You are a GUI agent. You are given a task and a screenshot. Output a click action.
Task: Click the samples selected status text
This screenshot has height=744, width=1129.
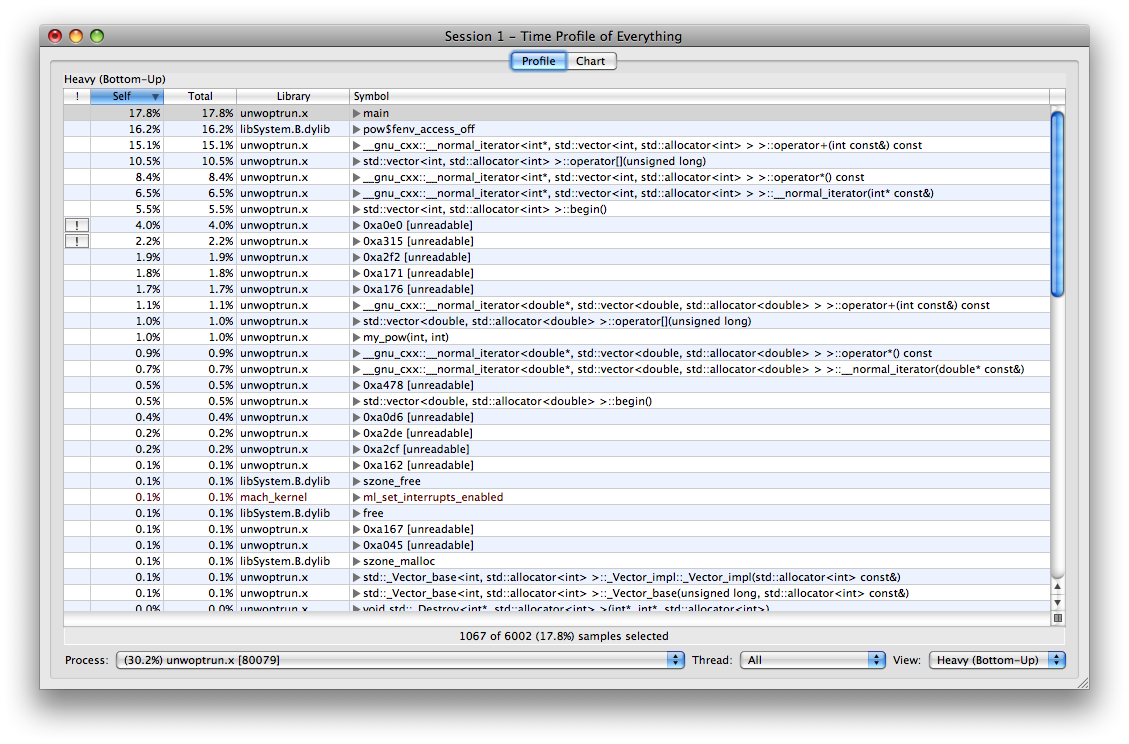[x=564, y=636]
